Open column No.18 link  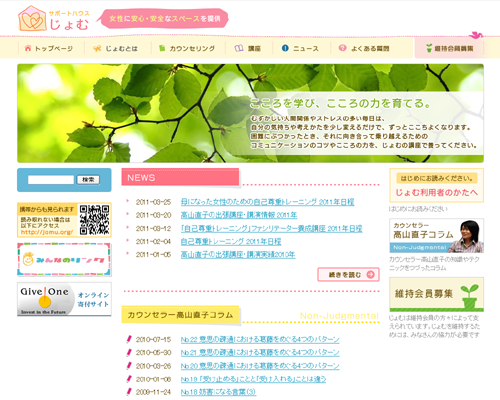pyautogui.click(x=218, y=392)
